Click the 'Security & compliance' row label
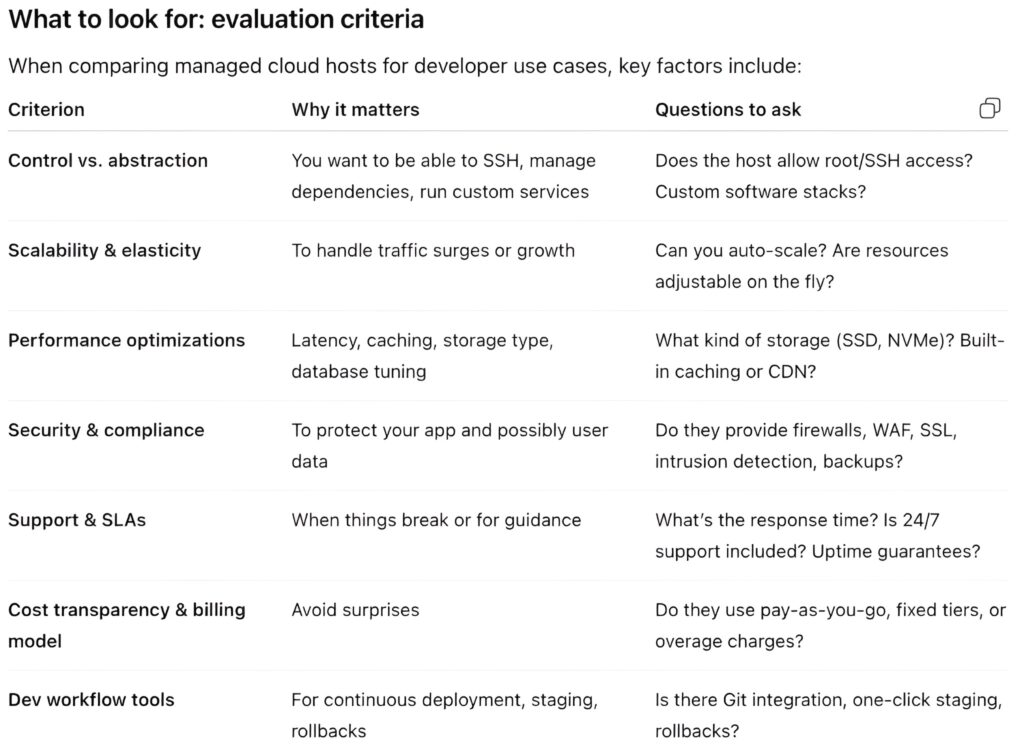This screenshot has width=1024, height=749. (x=106, y=430)
